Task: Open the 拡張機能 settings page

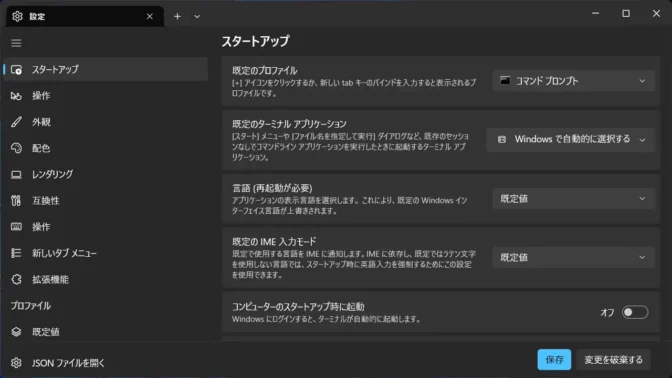Action: point(106,279)
